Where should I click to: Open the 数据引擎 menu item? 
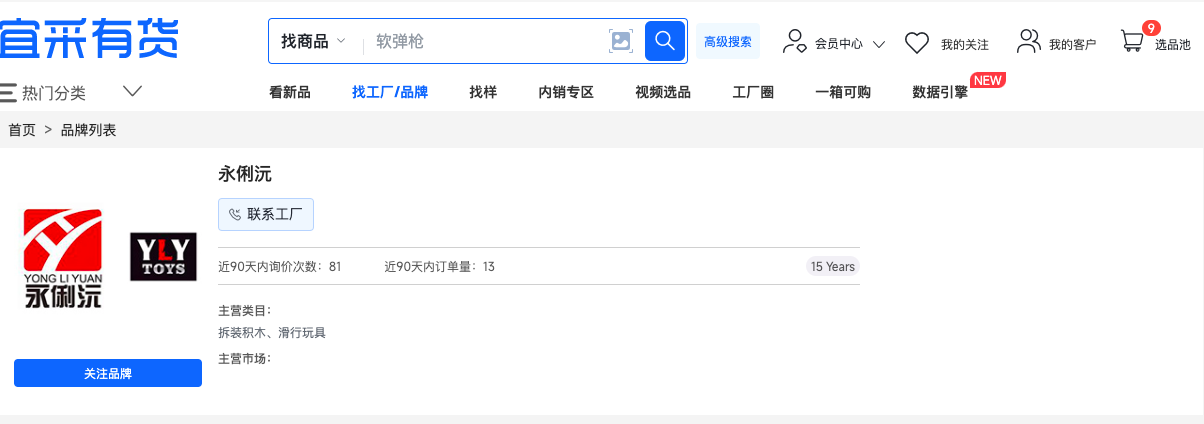(940, 92)
